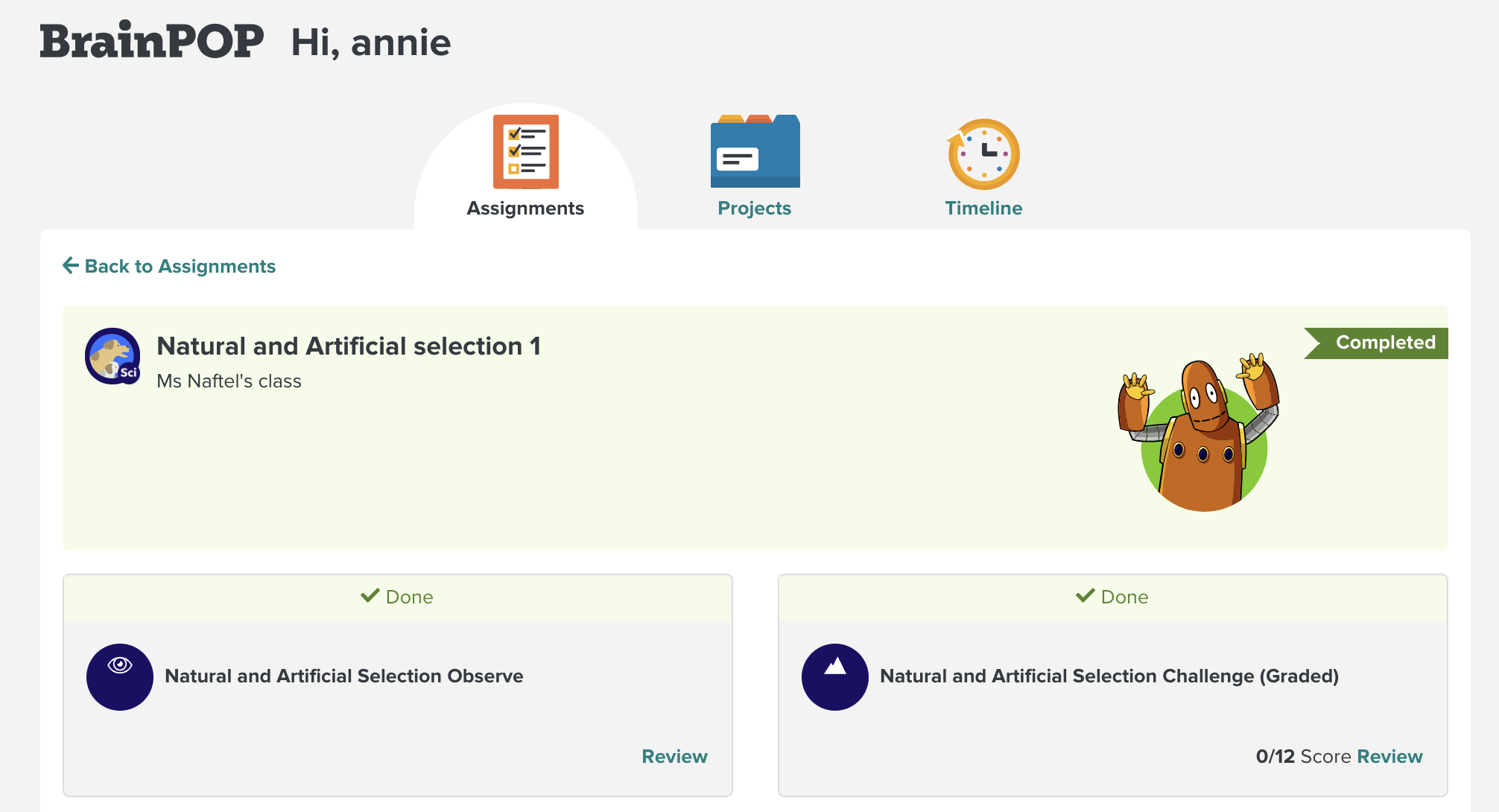1499x812 pixels.
Task: Switch to the Timeline tab label
Action: pyautogui.click(x=983, y=208)
